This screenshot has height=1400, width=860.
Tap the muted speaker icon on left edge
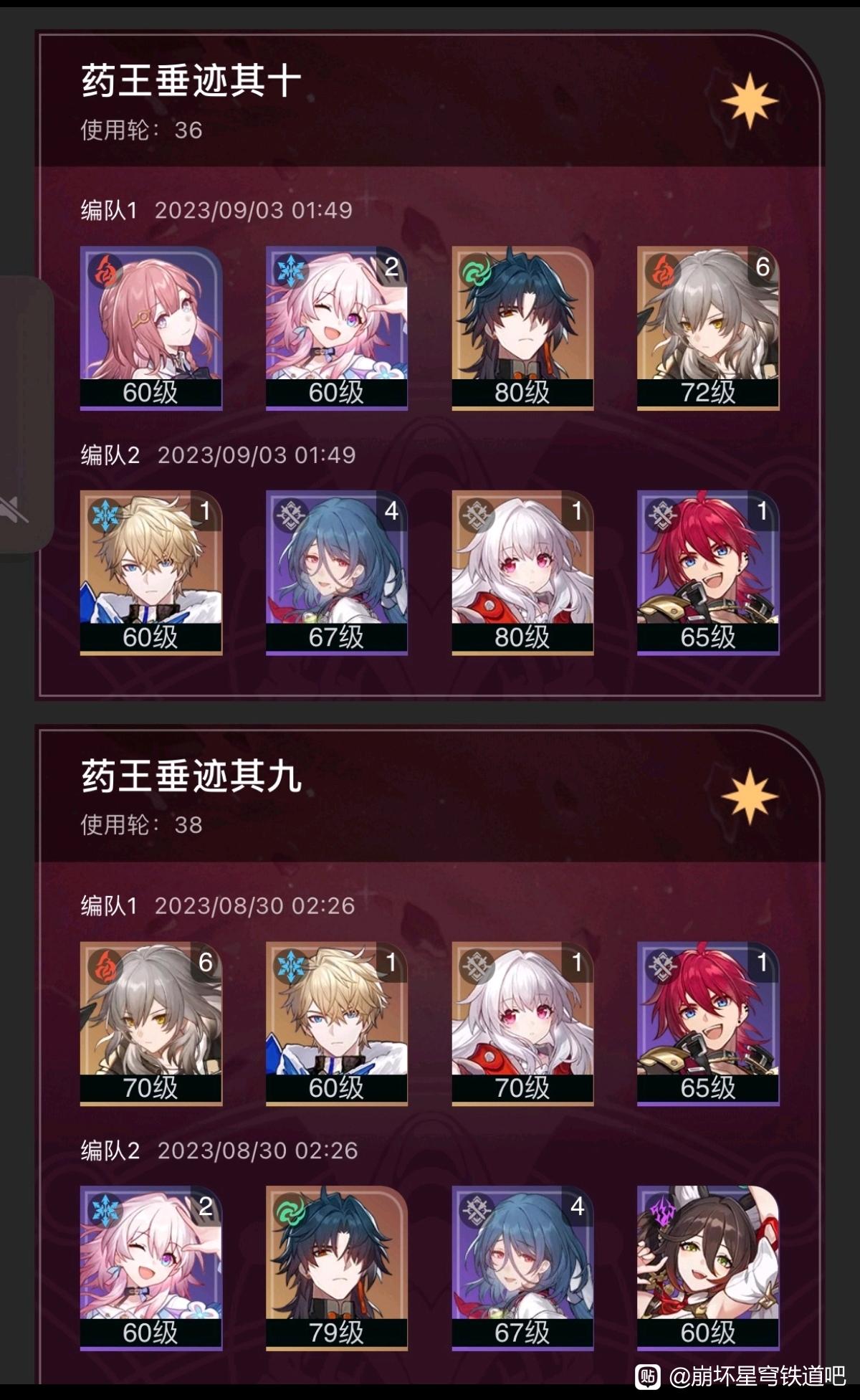13,510
